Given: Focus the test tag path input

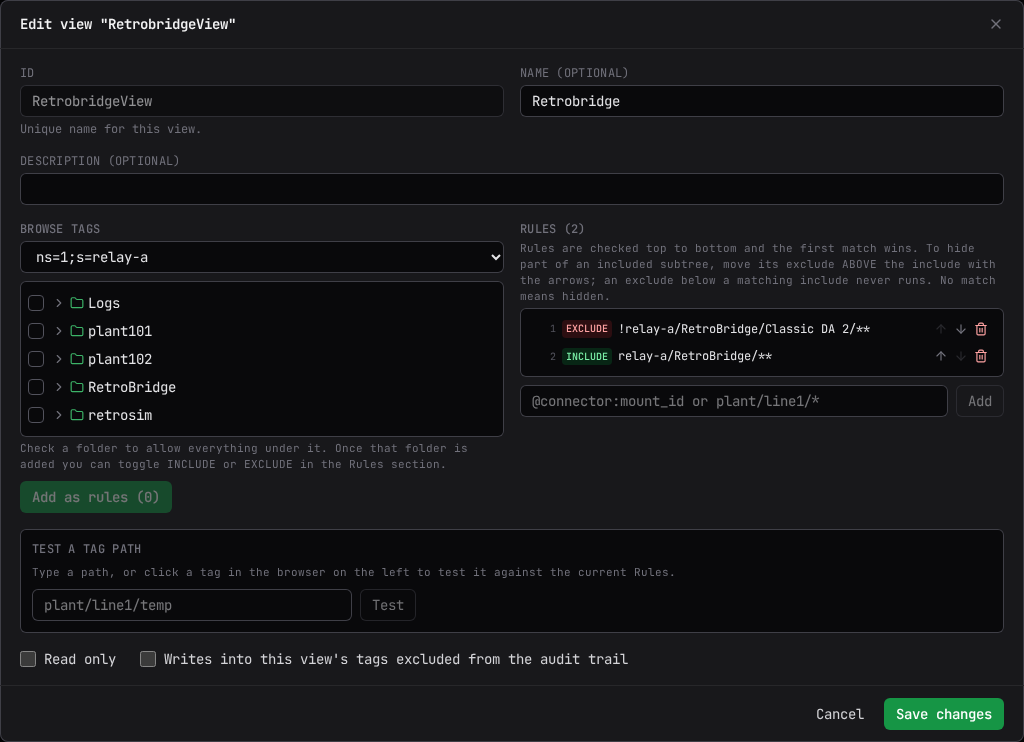Looking at the screenshot, I should [192, 605].
